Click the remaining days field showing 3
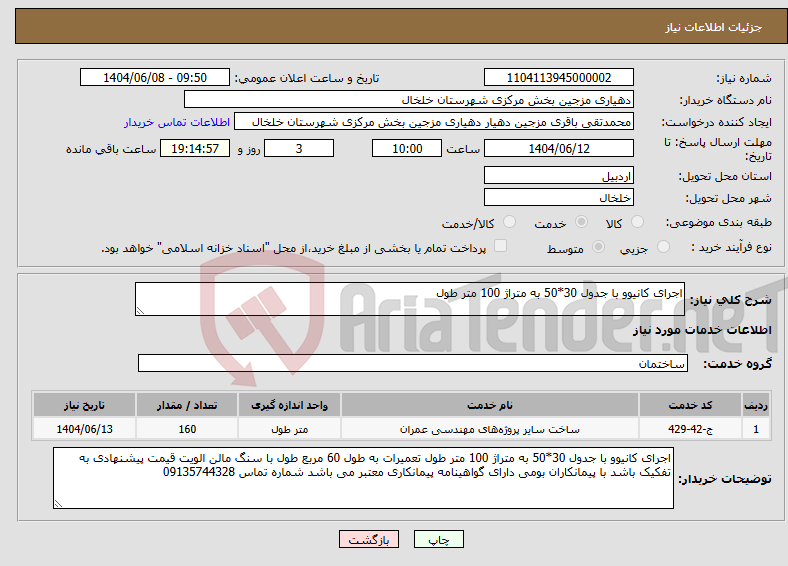Viewport: 788px width, 566px height. coord(299,148)
